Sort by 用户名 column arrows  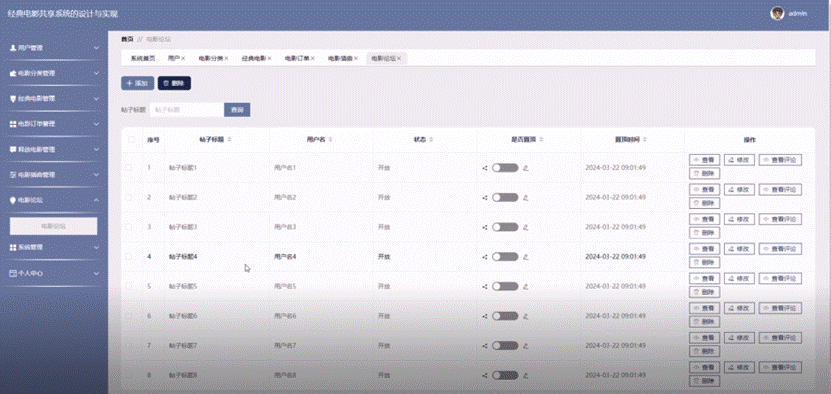pyautogui.click(x=330, y=140)
